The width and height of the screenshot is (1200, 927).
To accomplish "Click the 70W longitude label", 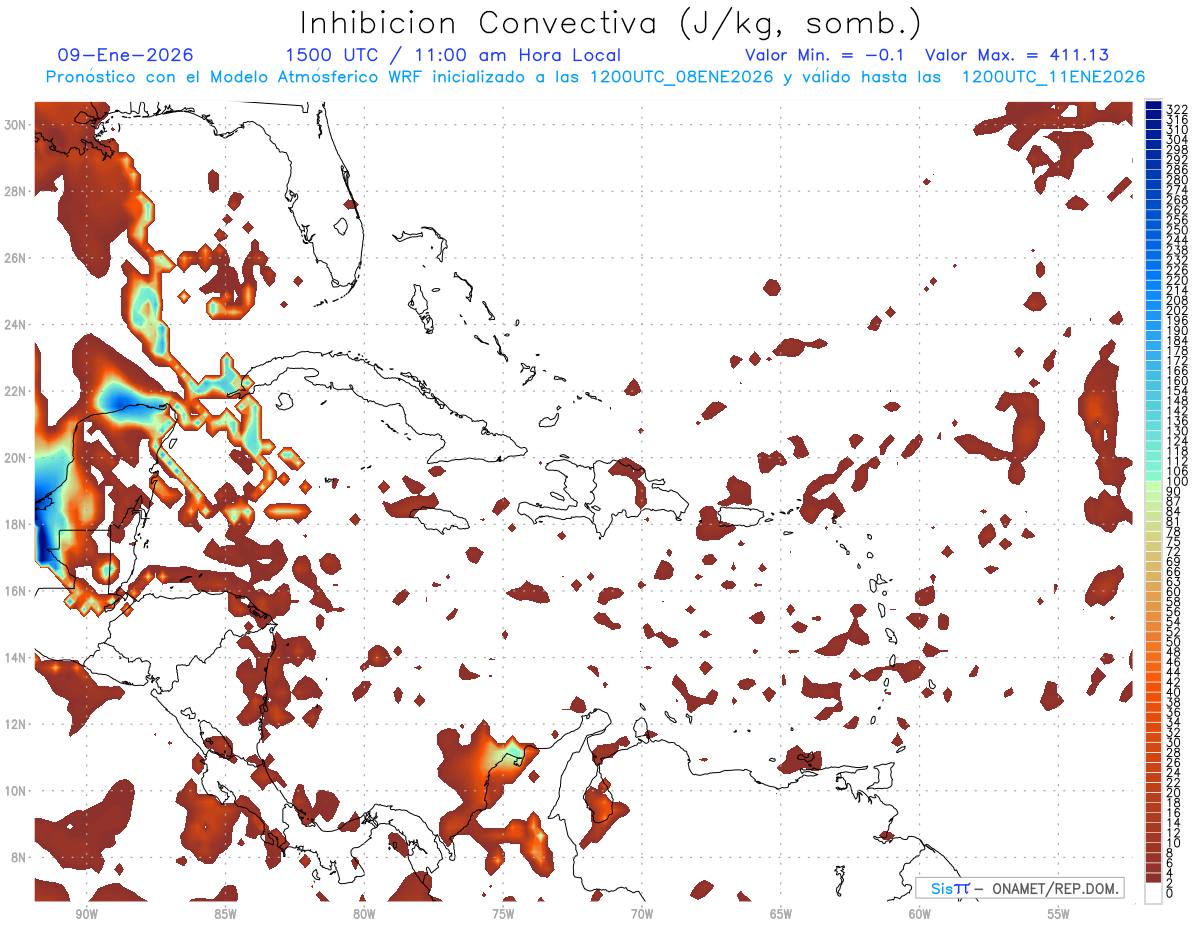I will tap(642, 915).
